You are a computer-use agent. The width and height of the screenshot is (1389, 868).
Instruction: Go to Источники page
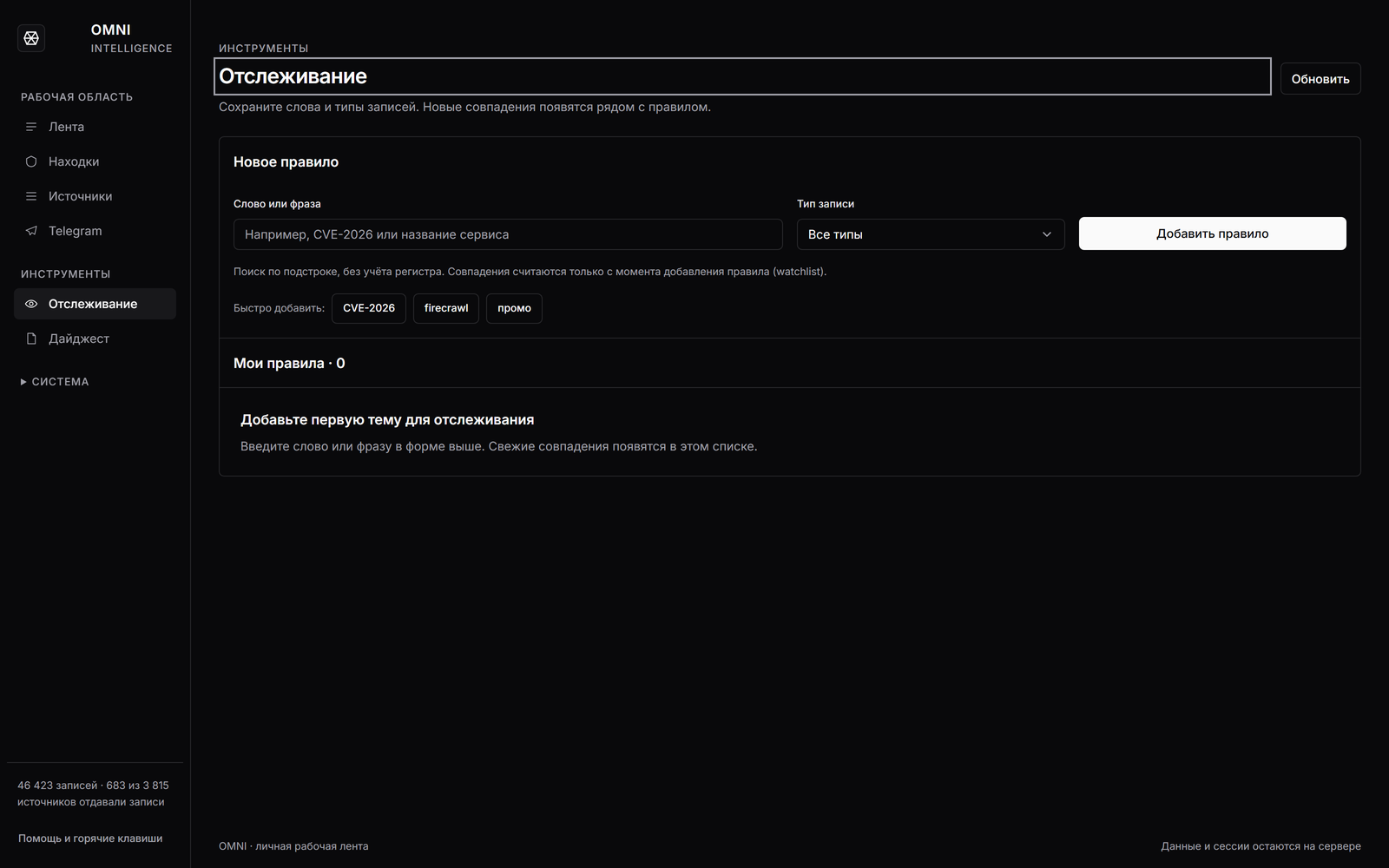click(x=95, y=196)
